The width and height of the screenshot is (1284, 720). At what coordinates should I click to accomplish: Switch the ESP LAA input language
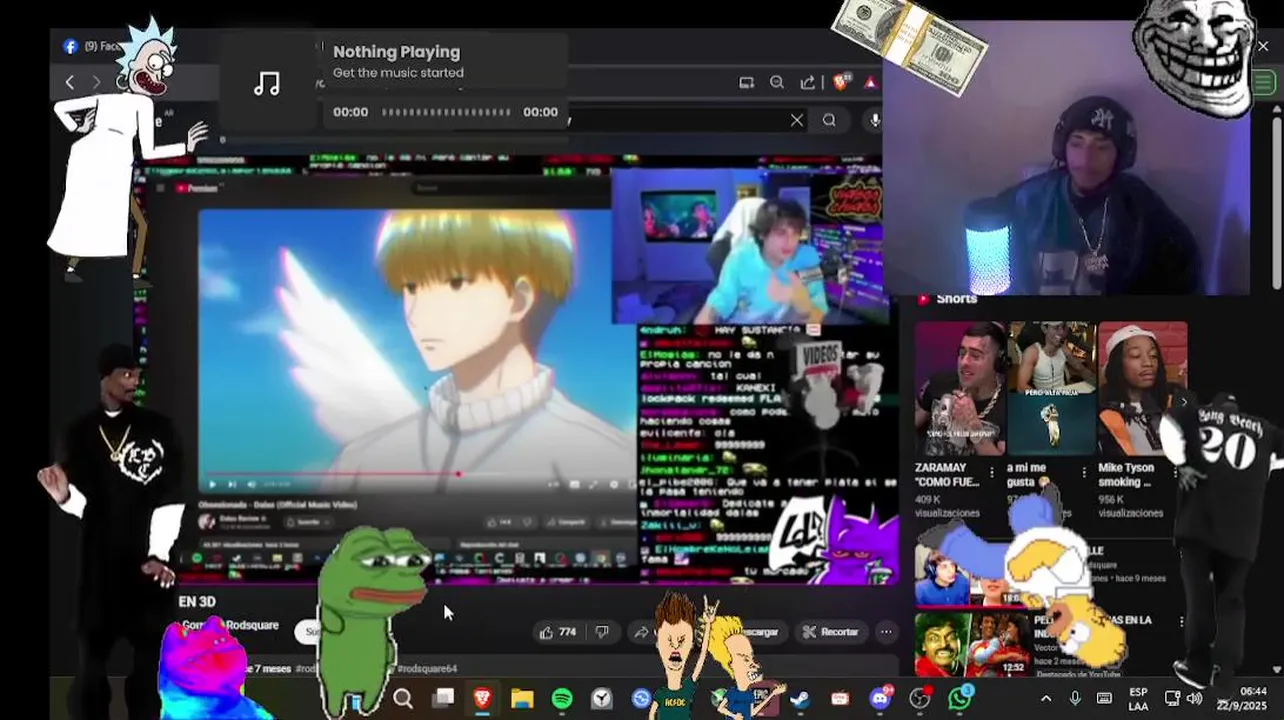tap(1138, 699)
